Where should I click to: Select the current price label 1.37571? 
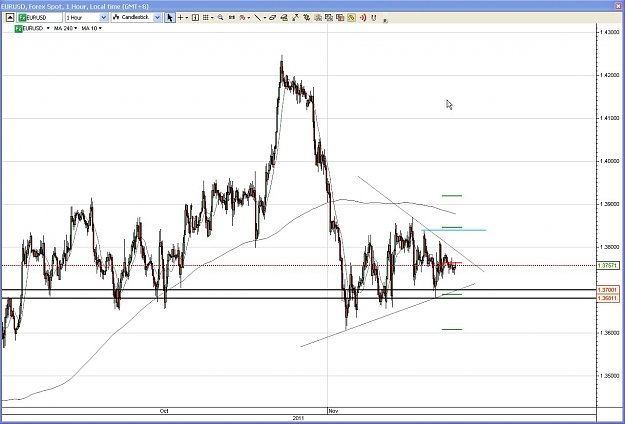608,265
